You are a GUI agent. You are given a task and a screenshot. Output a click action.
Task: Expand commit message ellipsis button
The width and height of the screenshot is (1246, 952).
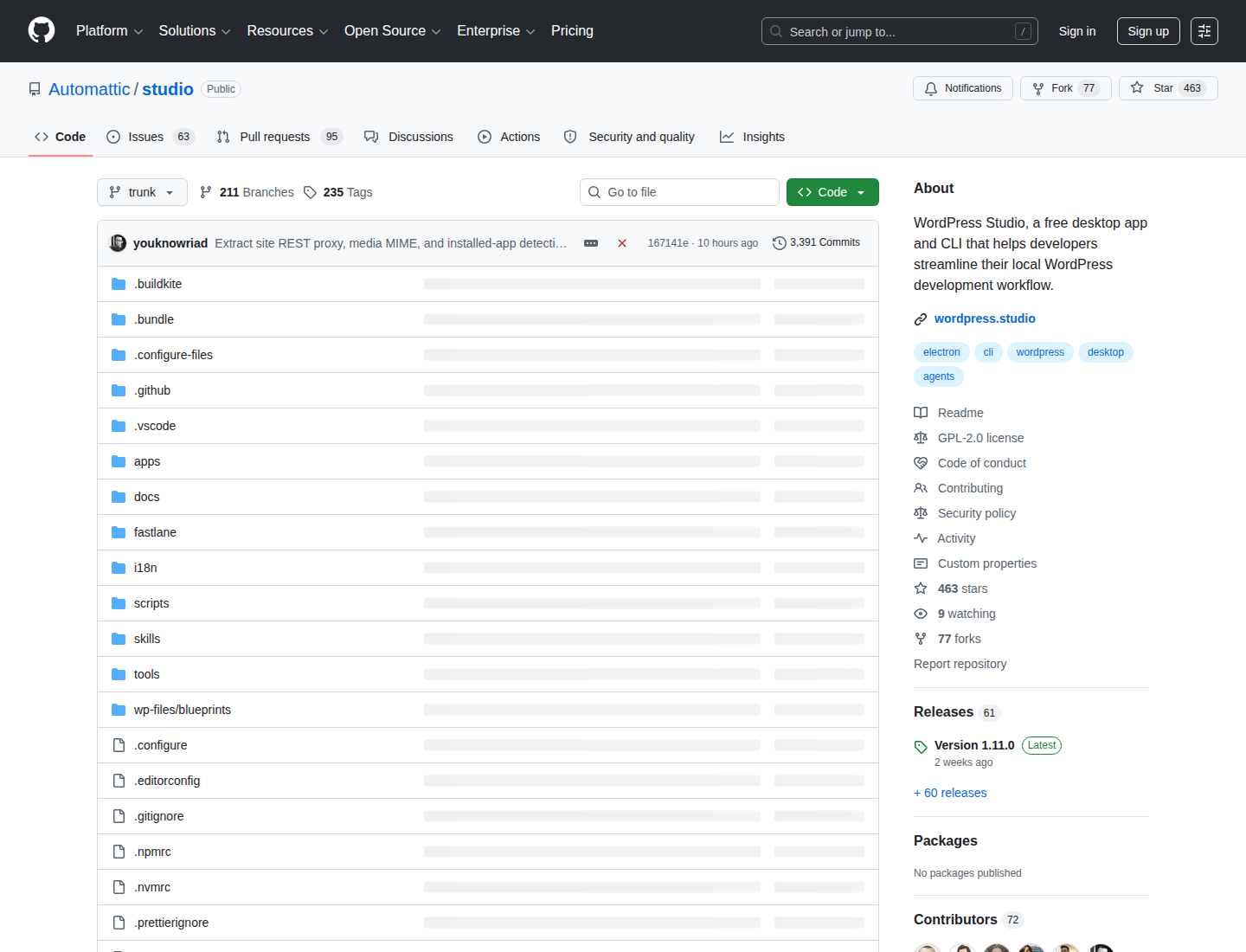[x=591, y=243]
